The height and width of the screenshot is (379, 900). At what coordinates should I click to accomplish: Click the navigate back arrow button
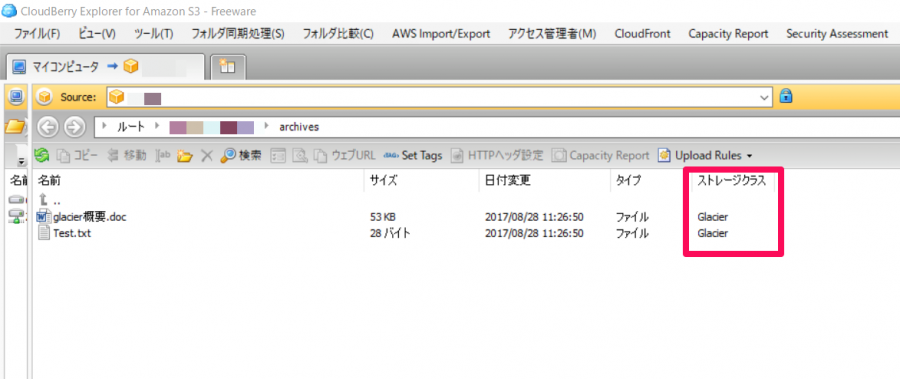point(51,127)
